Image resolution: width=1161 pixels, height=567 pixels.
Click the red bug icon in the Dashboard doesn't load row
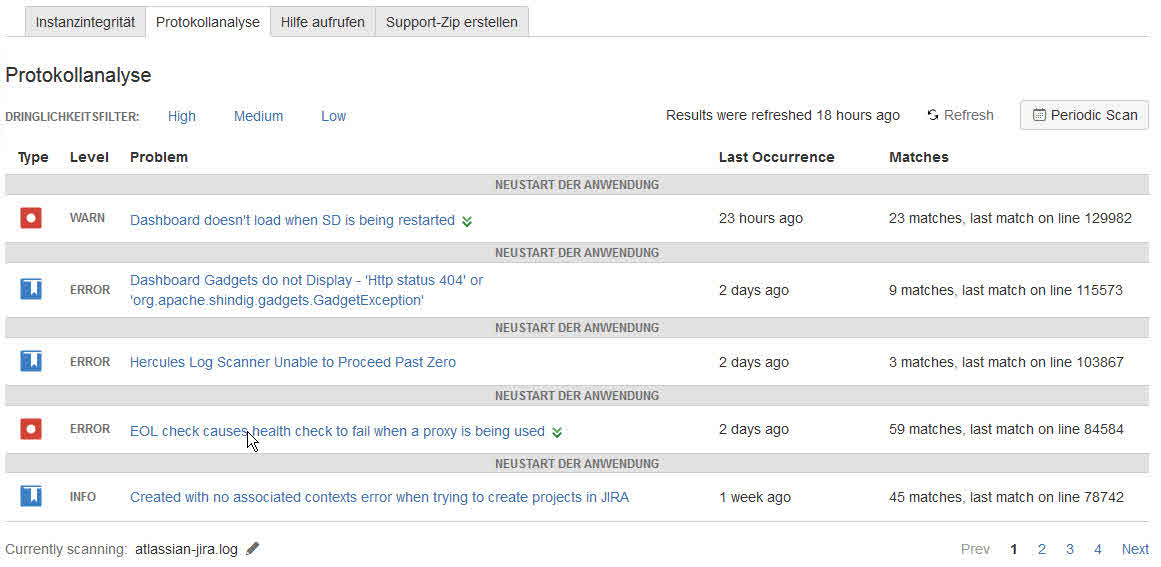click(30, 218)
